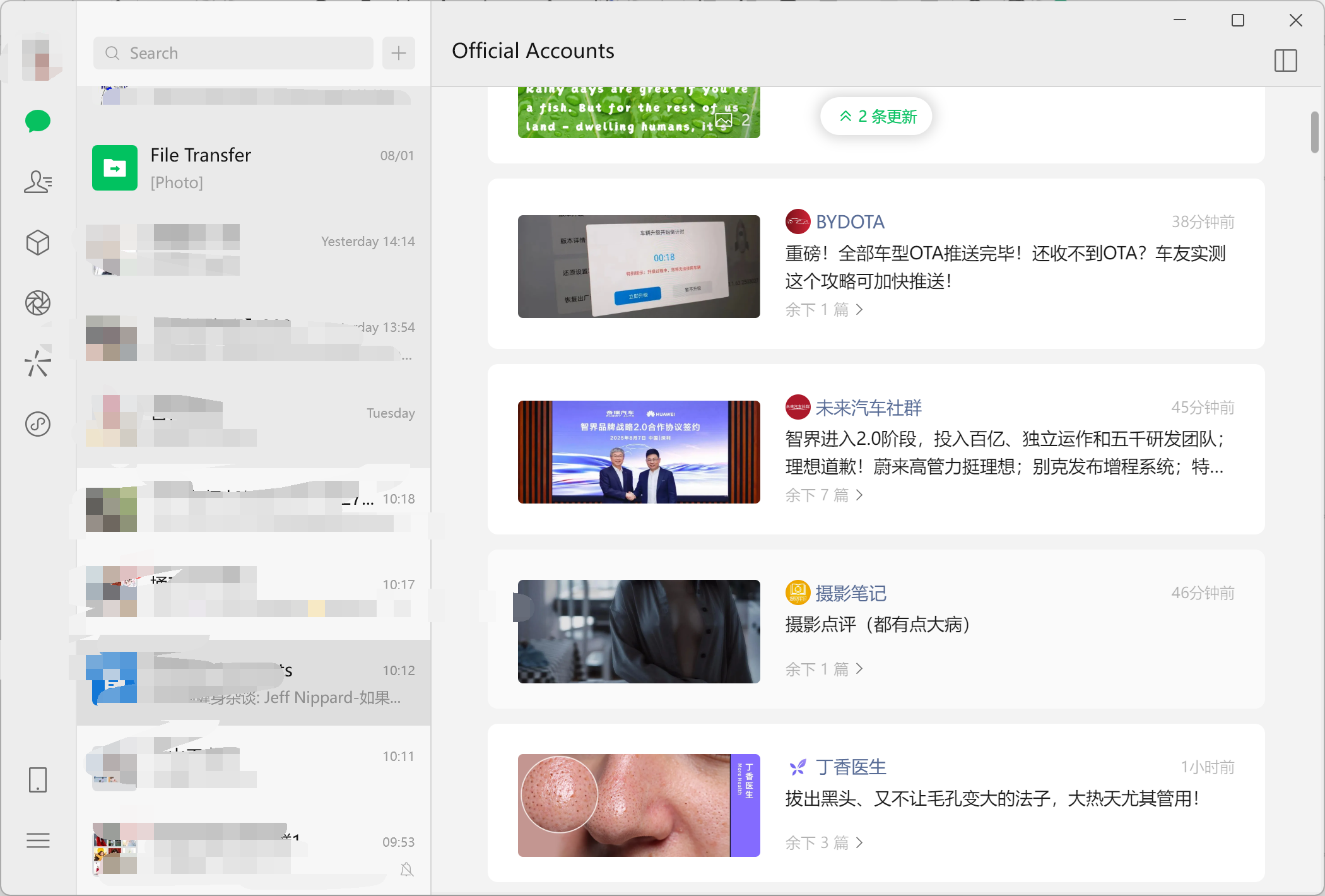The height and width of the screenshot is (896, 1325).
Task: Open the green rainy days thumbnail
Action: click(x=639, y=112)
